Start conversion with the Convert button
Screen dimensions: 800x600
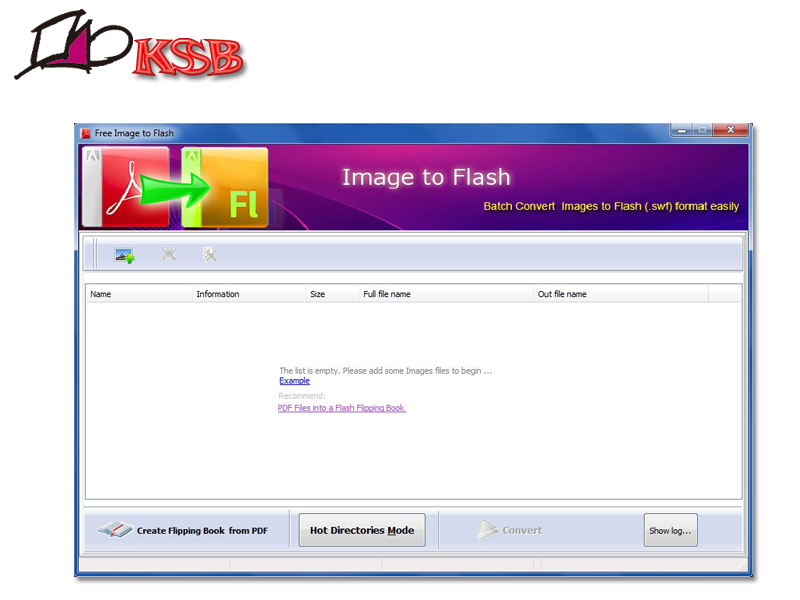point(510,530)
